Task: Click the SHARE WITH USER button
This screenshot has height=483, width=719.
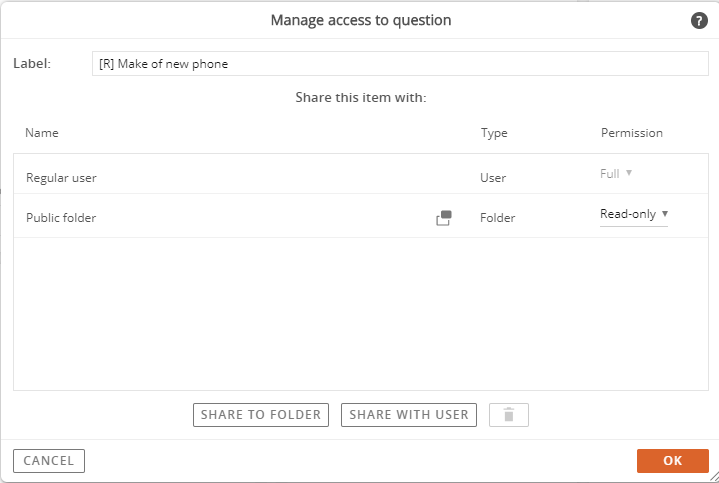Action: pyautogui.click(x=409, y=415)
